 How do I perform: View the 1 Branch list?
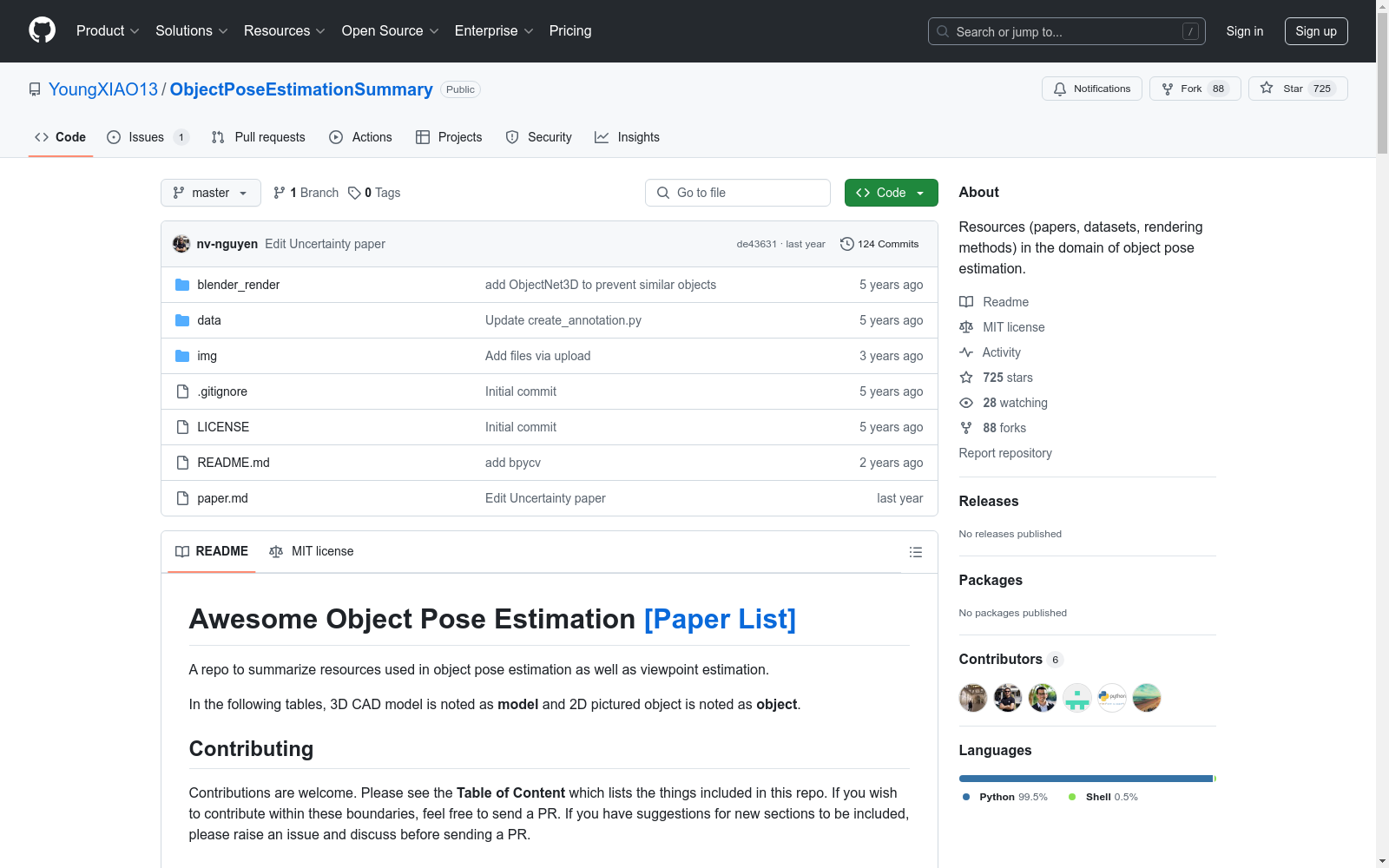tap(306, 193)
